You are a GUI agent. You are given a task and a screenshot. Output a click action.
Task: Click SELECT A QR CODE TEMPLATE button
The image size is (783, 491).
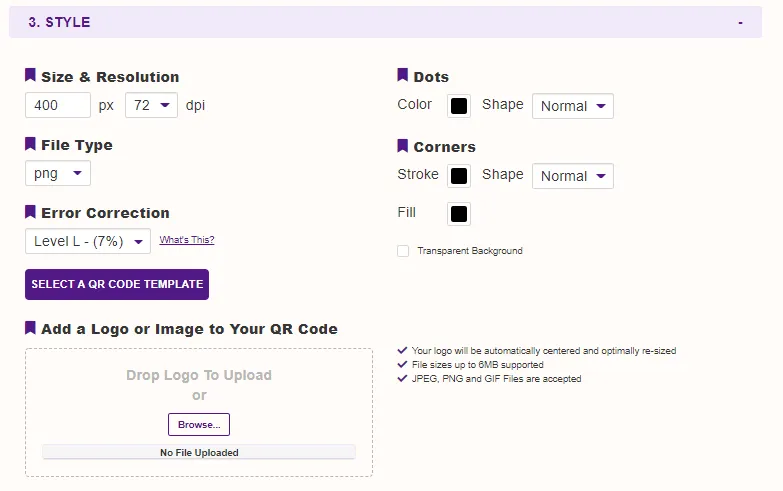[x=117, y=284]
